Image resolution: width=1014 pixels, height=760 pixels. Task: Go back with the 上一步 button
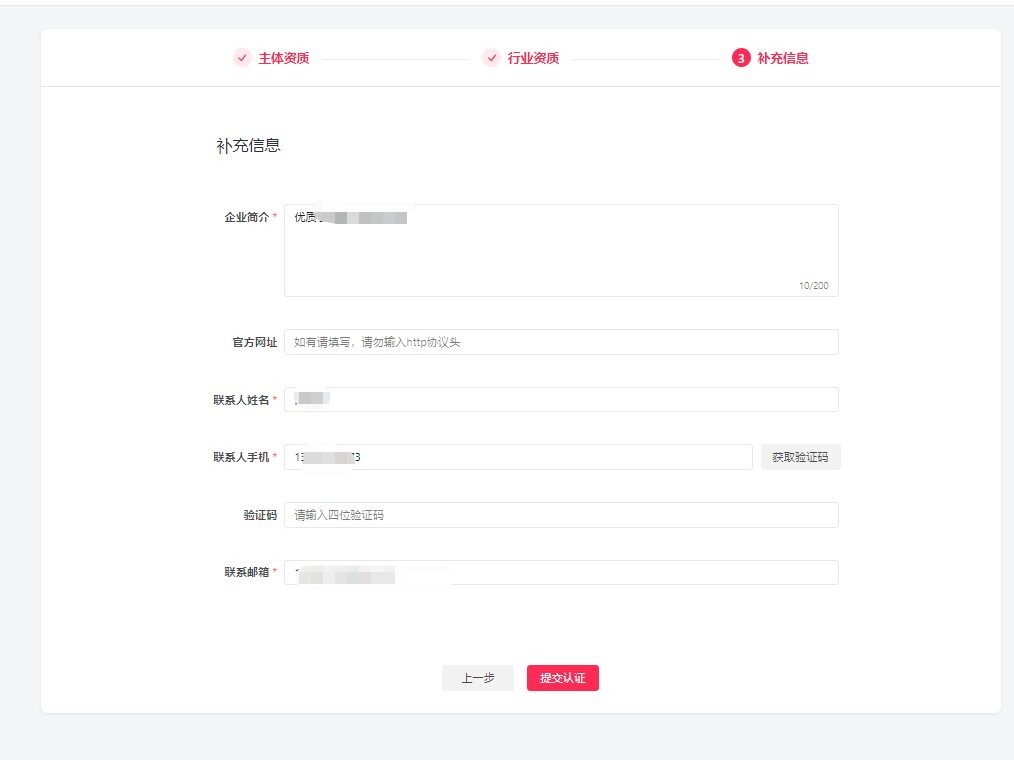(478, 678)
